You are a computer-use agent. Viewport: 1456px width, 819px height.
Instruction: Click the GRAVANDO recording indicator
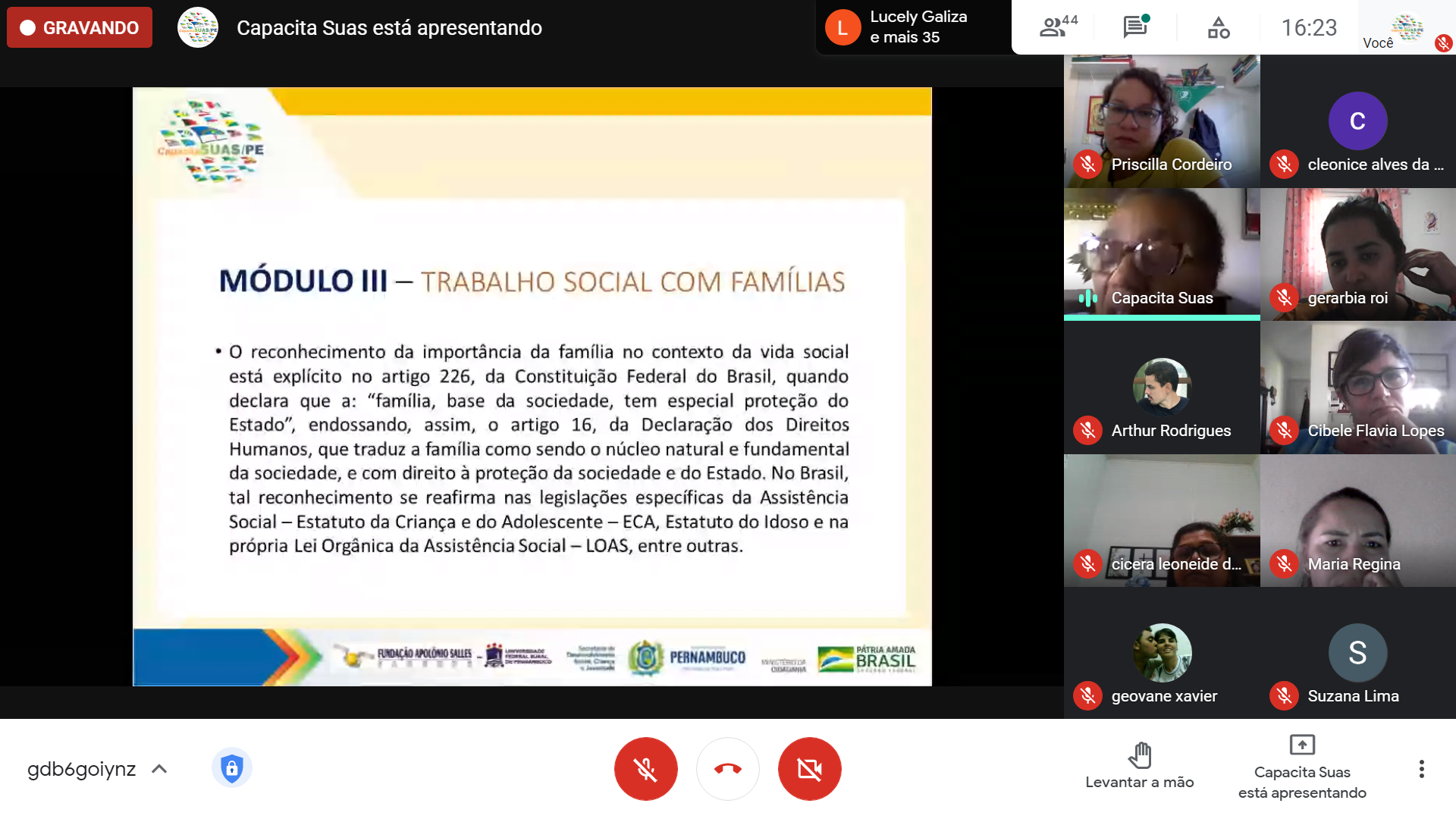80,28
